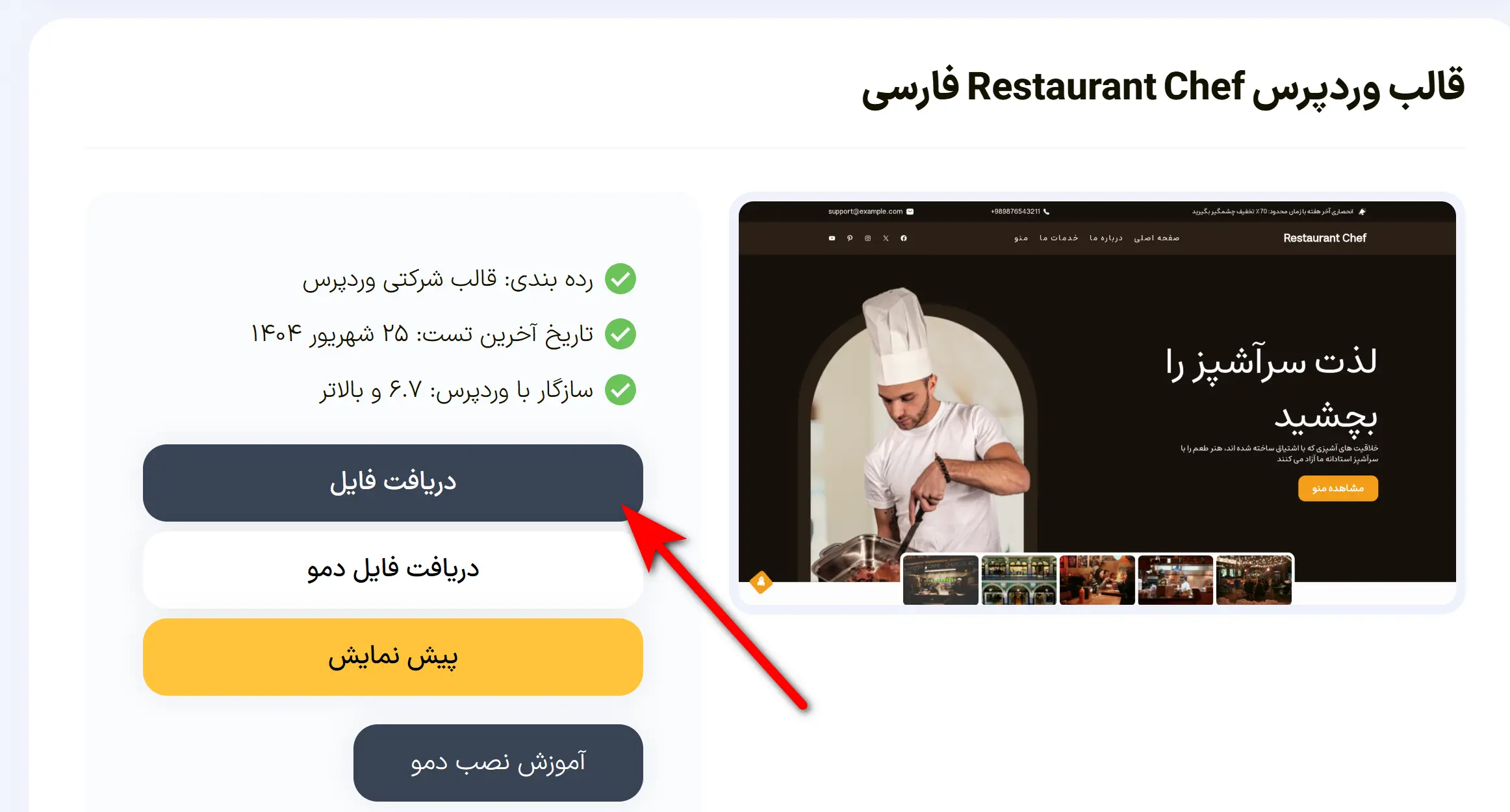Select صفحه اصلی in the preview navigation
The width and height of the screenshot is (1510, 812).
[x=1157, y=238]
